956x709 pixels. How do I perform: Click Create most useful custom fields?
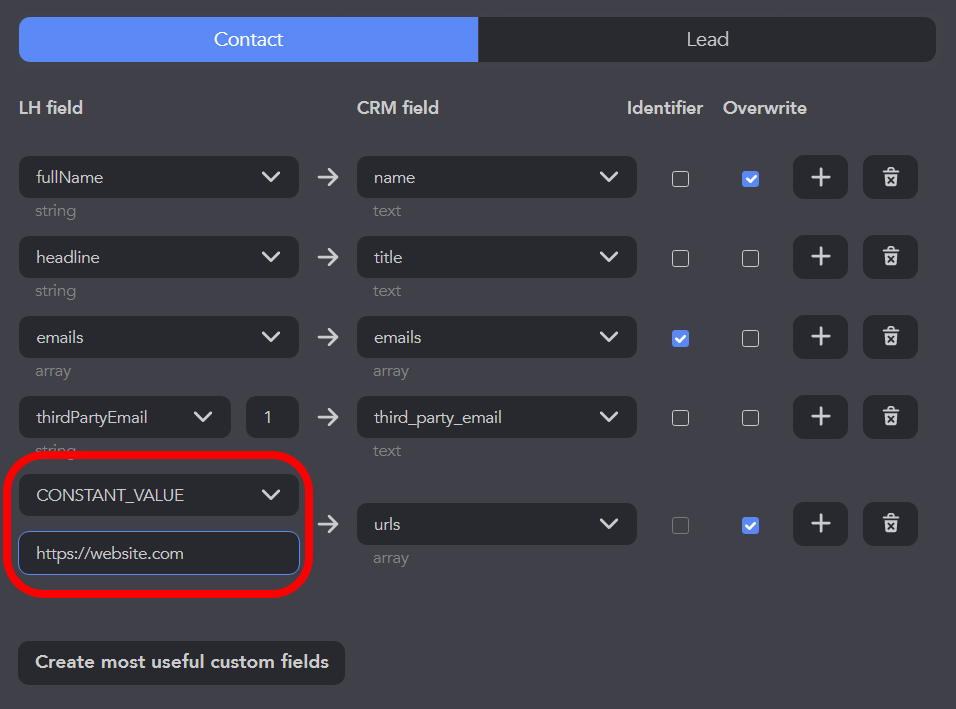coord(182,662)
